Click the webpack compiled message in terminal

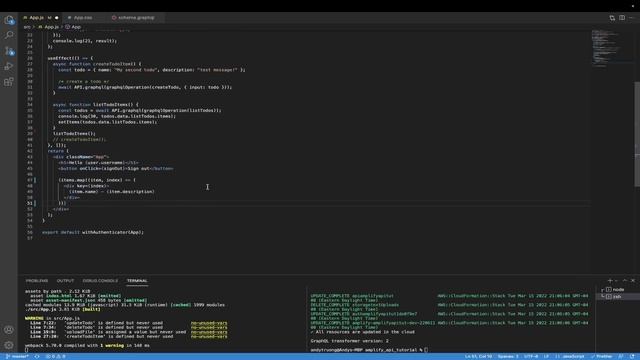[87, 345]
